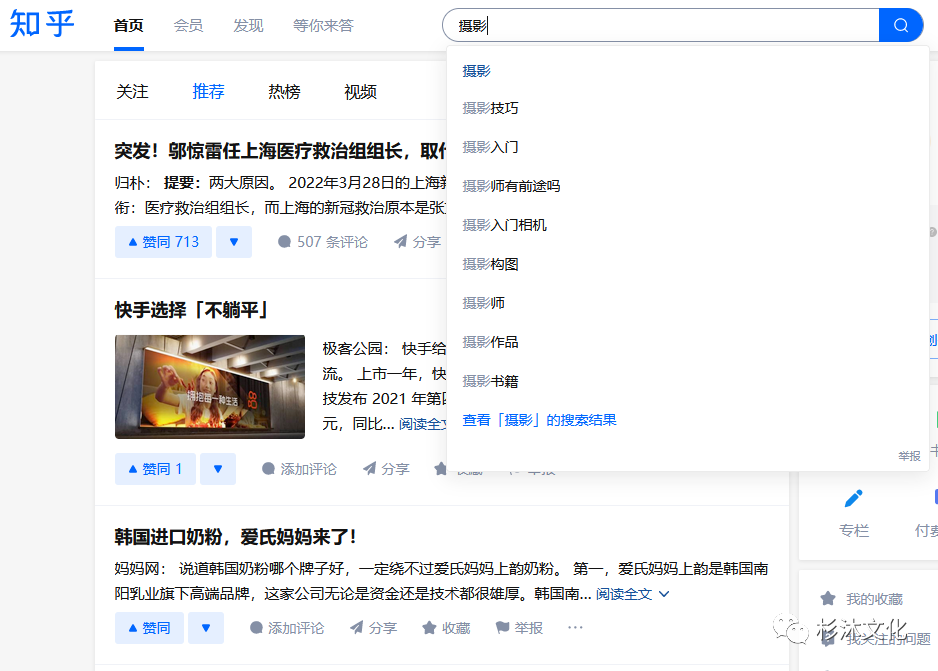Open the 会员 nav item
The height and width of the screenshot is (671, 938).
tap(188, 26)
